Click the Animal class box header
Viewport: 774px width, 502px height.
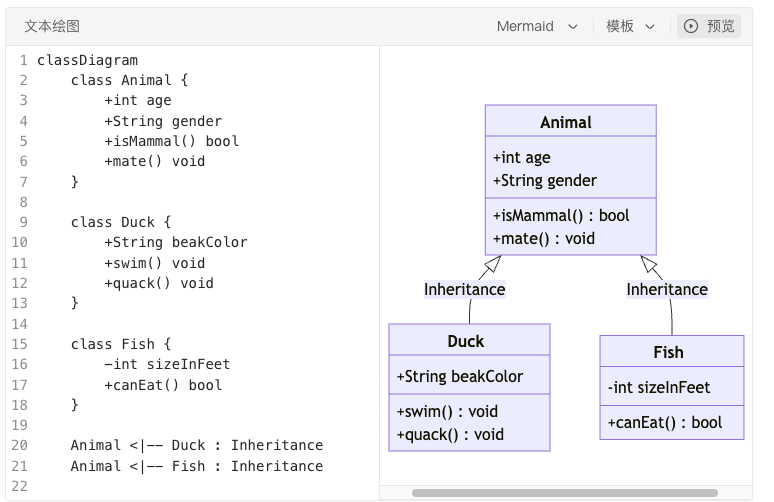[570, 122]
